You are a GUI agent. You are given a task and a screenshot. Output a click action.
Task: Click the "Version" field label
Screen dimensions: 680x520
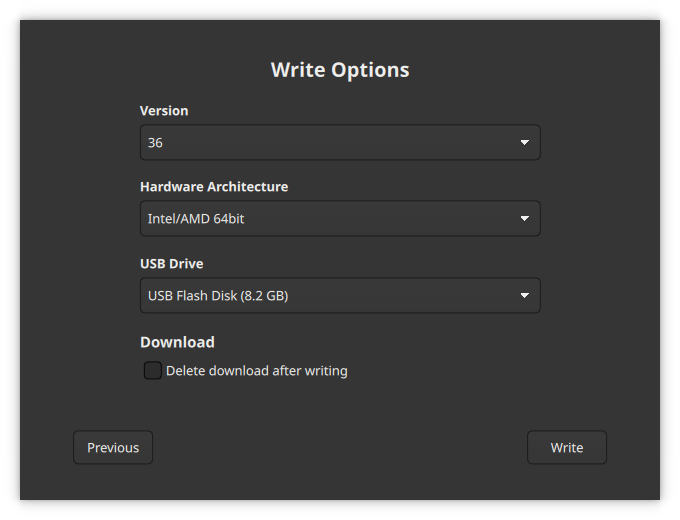click(x=164, y=111)
